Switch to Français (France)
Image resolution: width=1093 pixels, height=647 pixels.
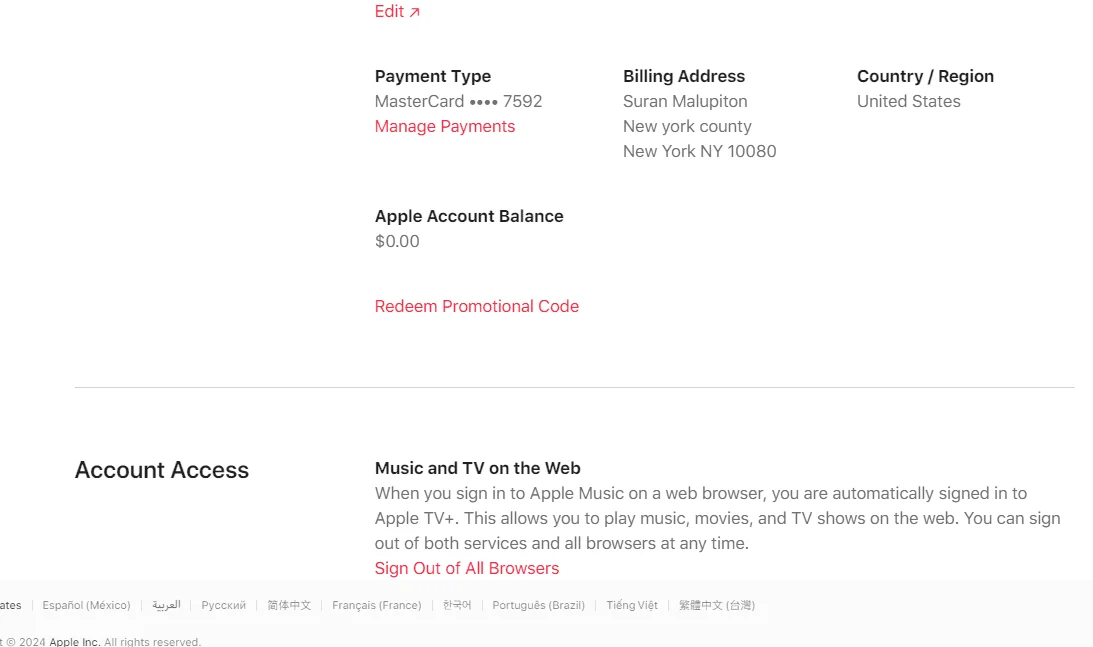376,605
